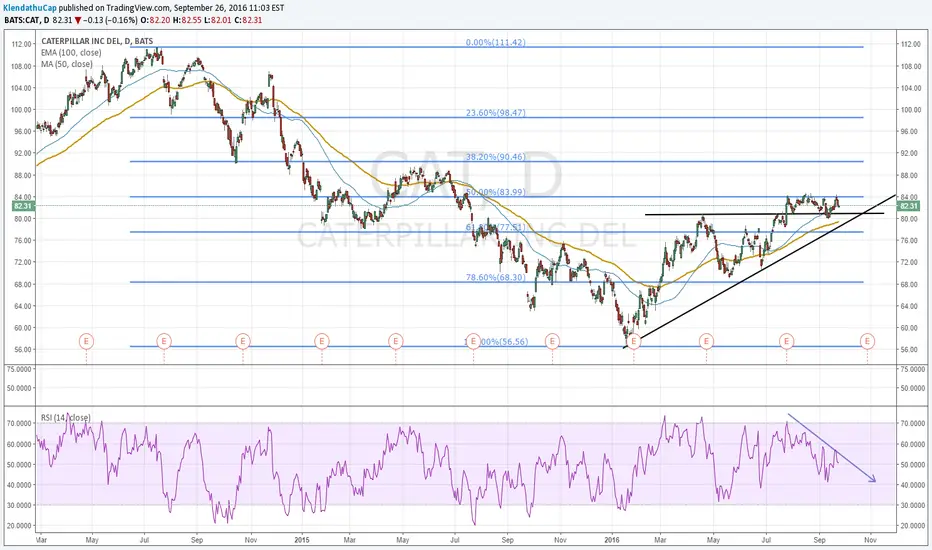
Task: Click the 23.60%(98.47) Fibonacci label
Action: [495, 113]
